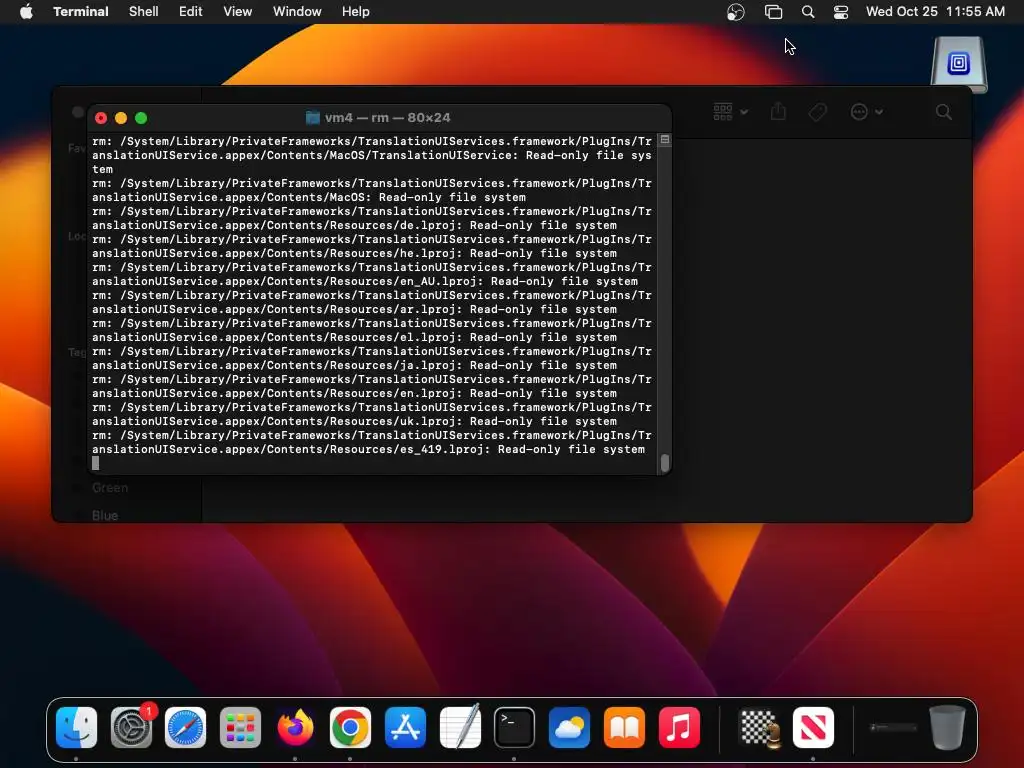
Task: Open the View menu
Action: pos(238,12)
